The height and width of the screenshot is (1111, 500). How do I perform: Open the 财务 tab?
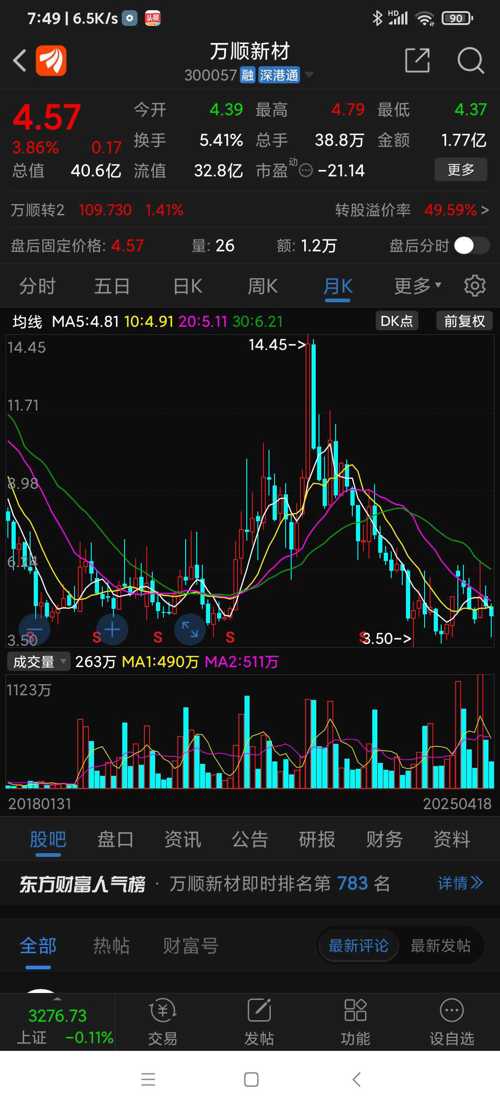[x=385, y=840]
